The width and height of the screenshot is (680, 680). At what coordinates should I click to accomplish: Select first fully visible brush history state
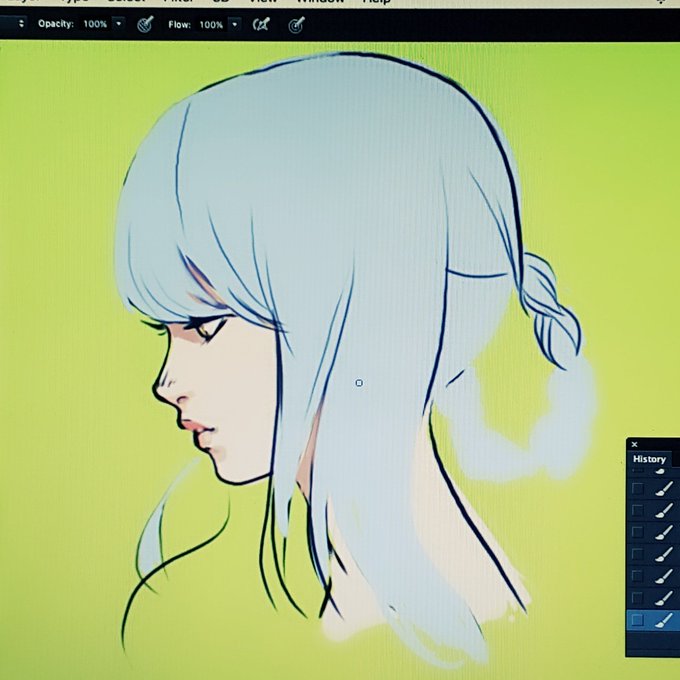point(654,488)
